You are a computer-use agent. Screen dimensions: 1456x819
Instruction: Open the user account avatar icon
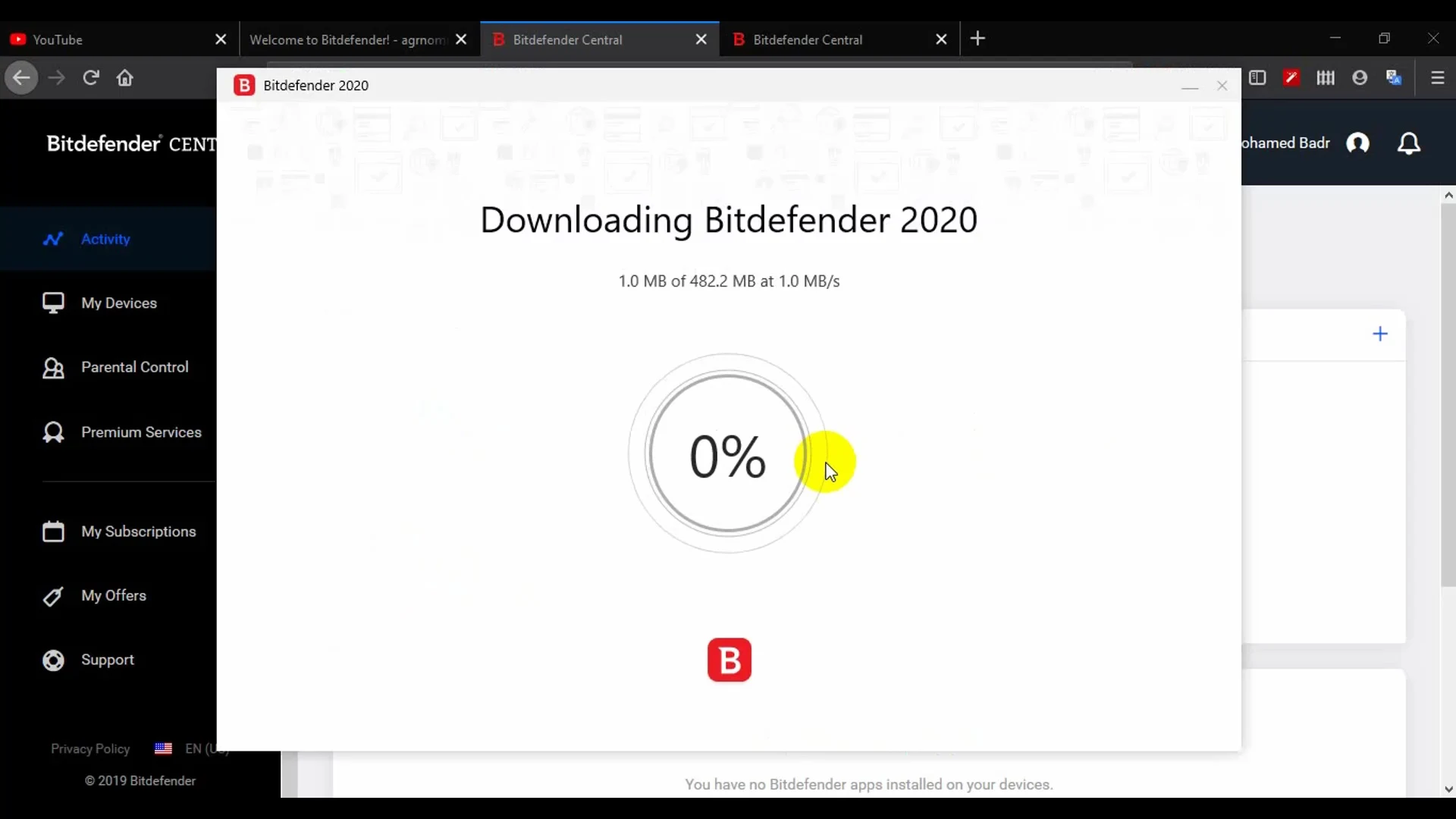pos(1358,143)
